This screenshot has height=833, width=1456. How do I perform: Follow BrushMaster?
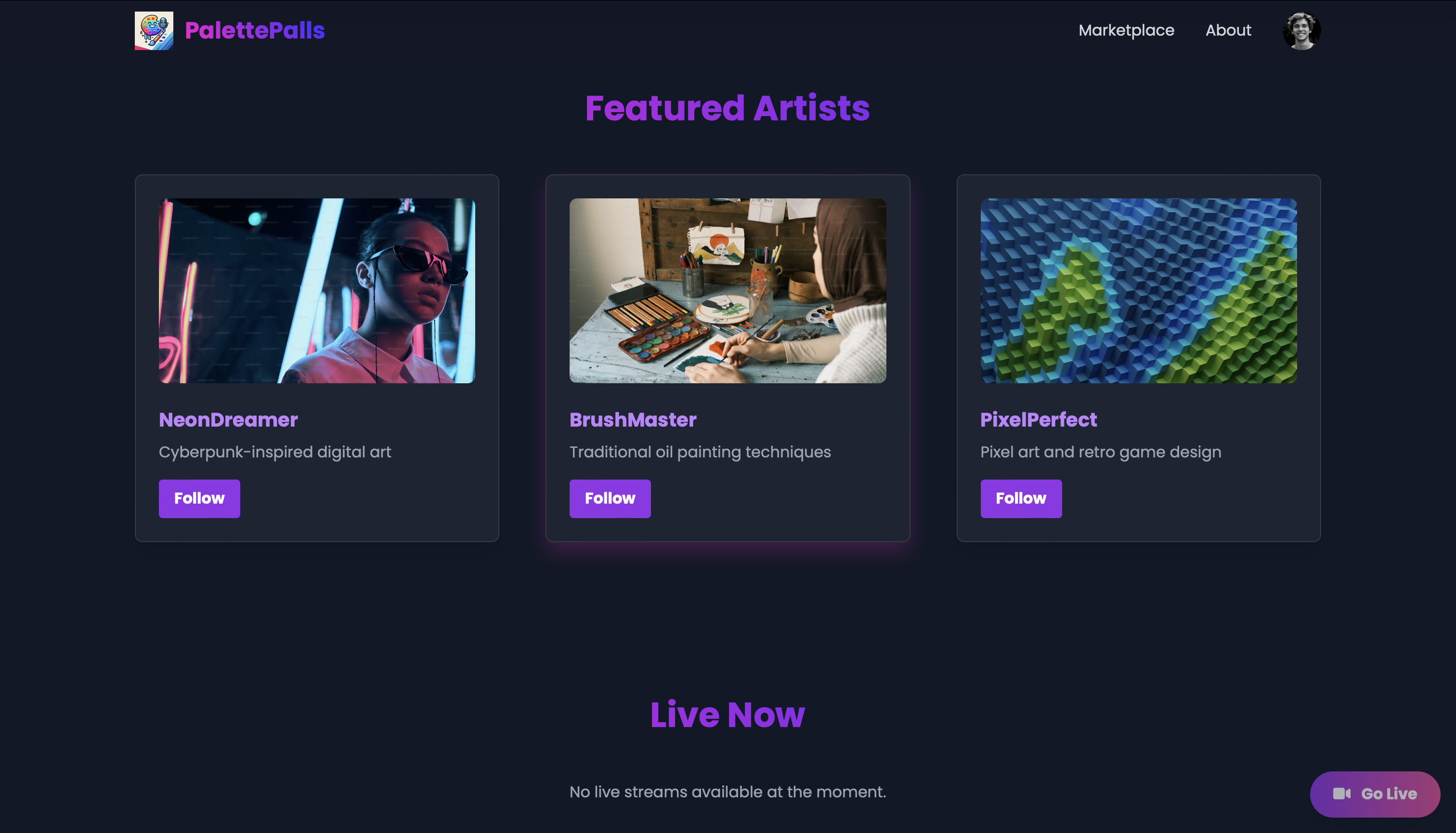pos(610,498)
